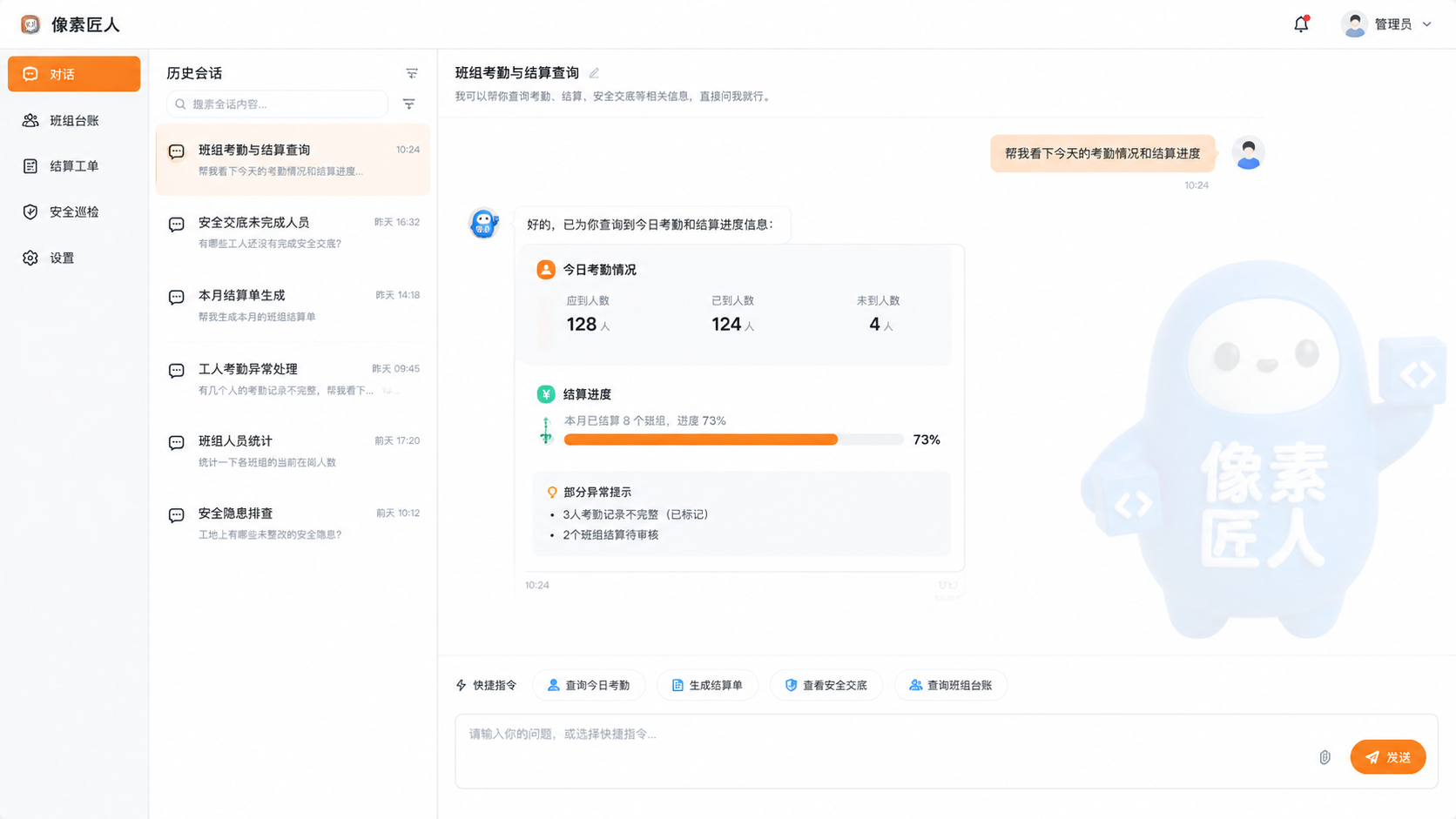Screen dimensions: 1456x819
Task: Open 设置 in sidebar
Action: 74,258
